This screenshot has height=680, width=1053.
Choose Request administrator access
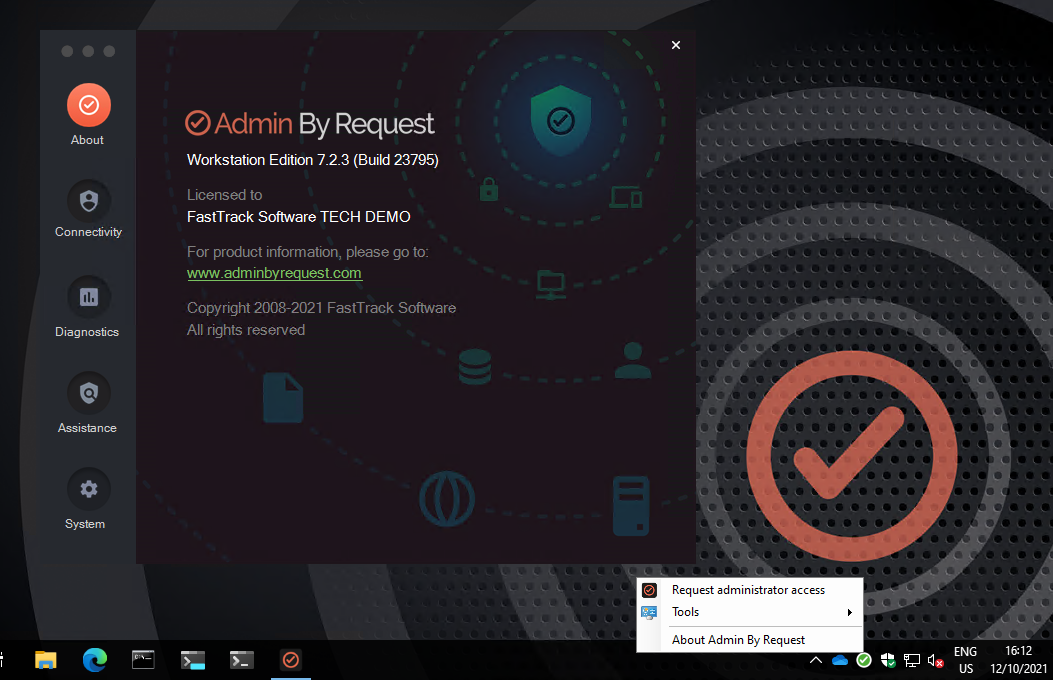click(x=749, y=590)
